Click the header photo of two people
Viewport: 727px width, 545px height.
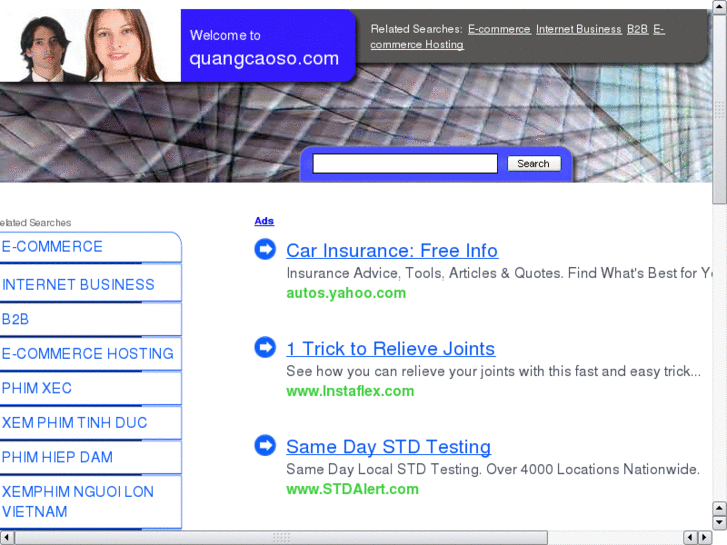[90, 45]
